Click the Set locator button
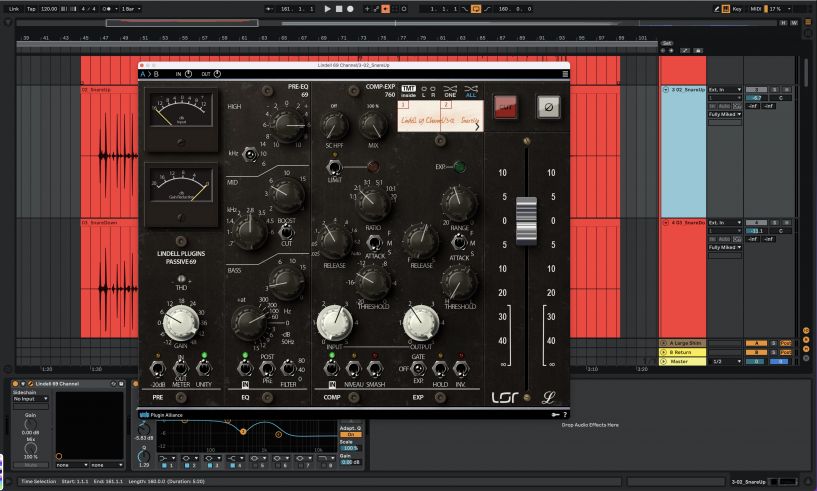Image resolution: width=817 pixels, height=491 pixels. pyautogui.click(x=667, y=43)
